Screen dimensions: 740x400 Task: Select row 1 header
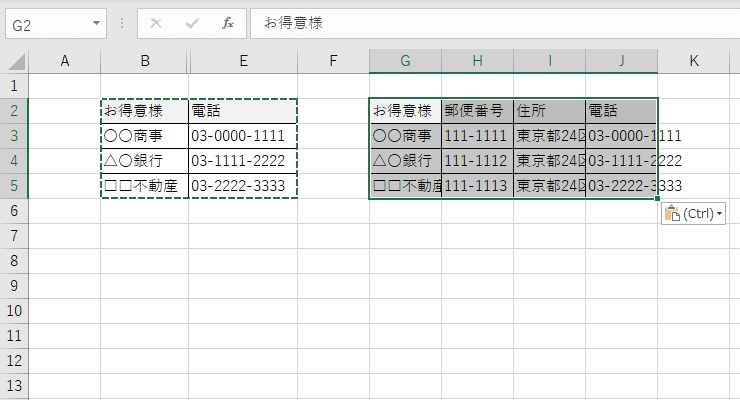[x=14, y=86]
